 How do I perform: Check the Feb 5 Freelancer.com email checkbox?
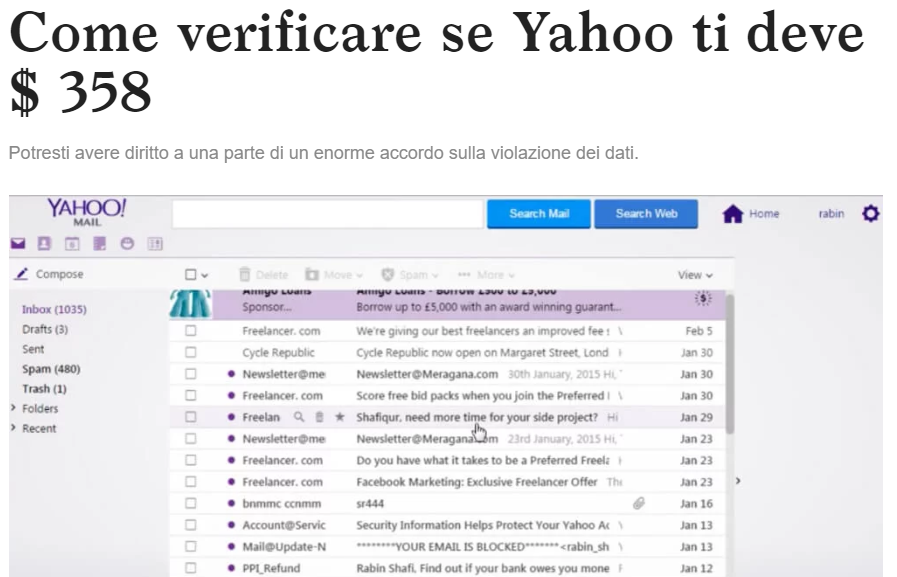(x=190, y=331)
